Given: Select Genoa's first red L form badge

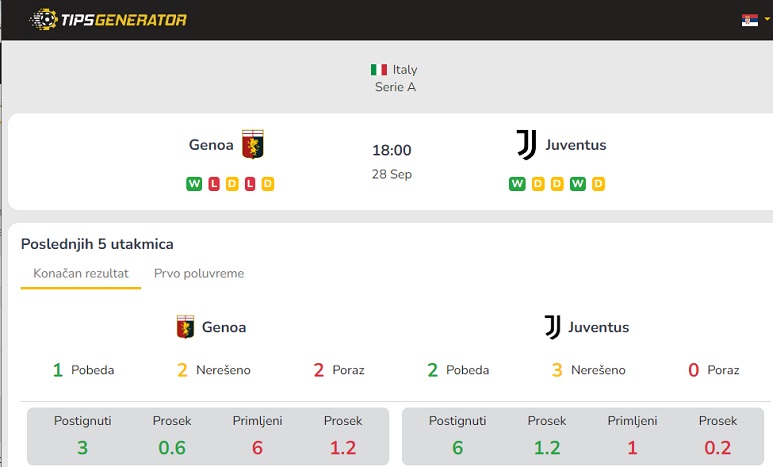Looking at the screenshot, I should pyautogui.click(x=213, y=184).
